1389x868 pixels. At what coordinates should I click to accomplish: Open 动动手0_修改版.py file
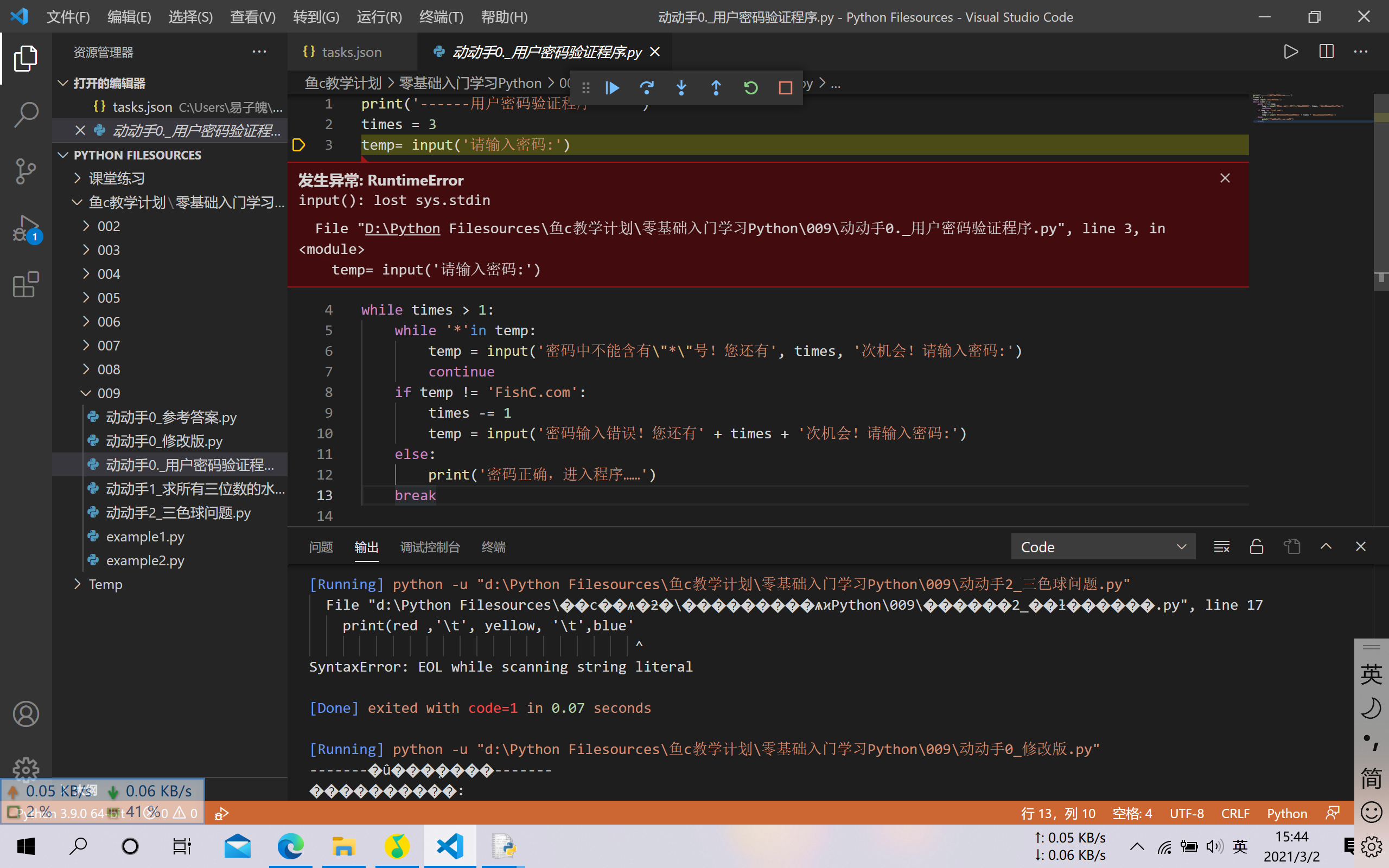pos(164,442)
